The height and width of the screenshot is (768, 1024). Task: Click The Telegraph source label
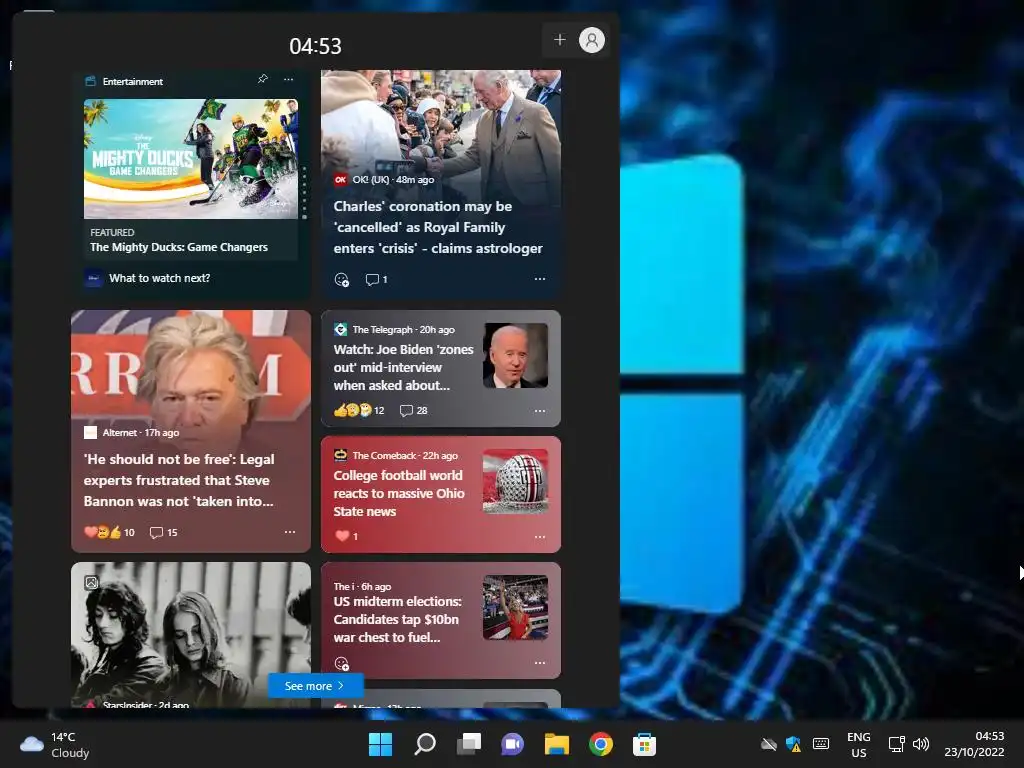coord(383,330)
